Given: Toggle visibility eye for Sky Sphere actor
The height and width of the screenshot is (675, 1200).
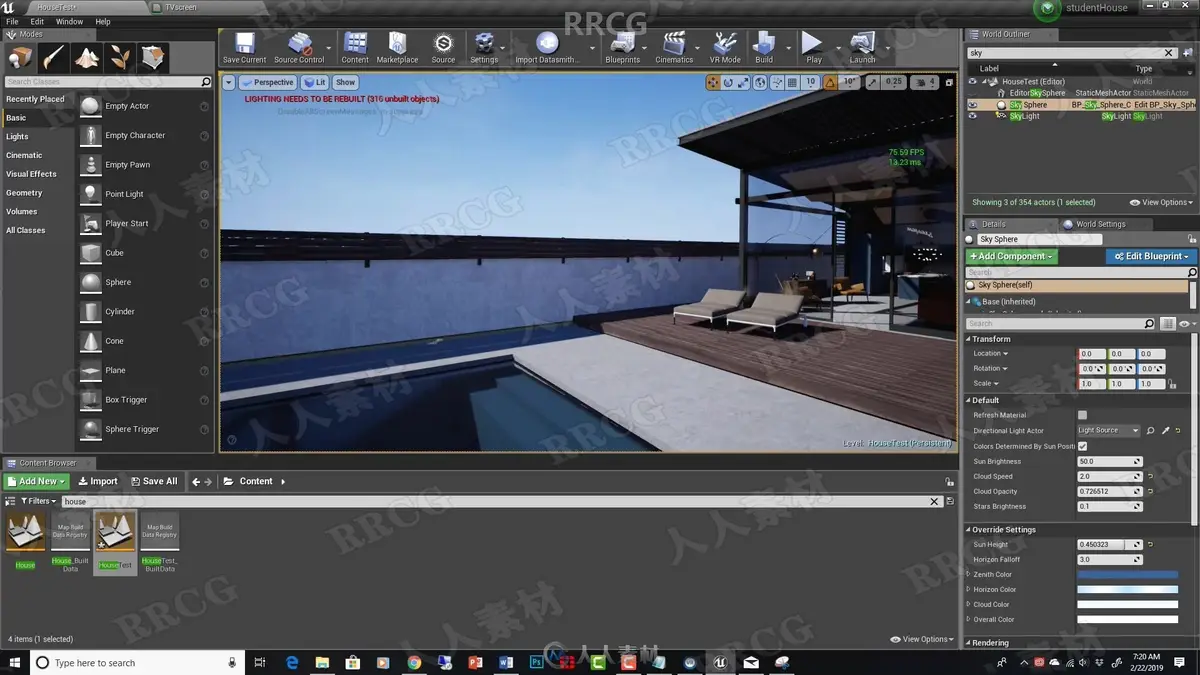Looking at the screenshot, I should coord(972,104).
